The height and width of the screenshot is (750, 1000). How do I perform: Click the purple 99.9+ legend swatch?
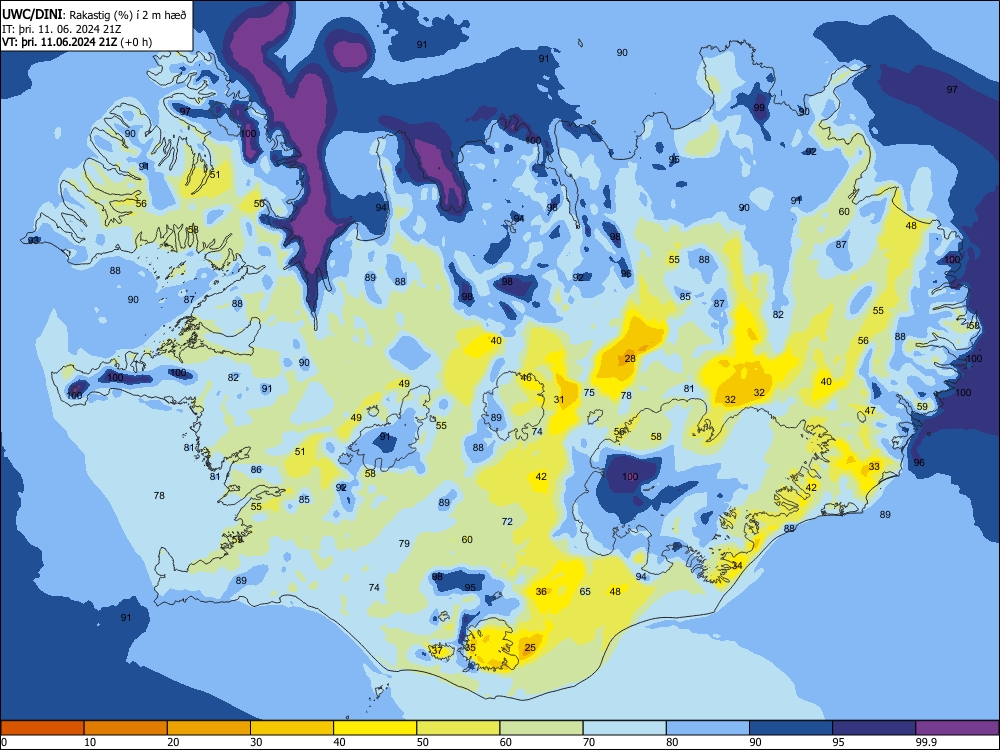click(957, 728)
